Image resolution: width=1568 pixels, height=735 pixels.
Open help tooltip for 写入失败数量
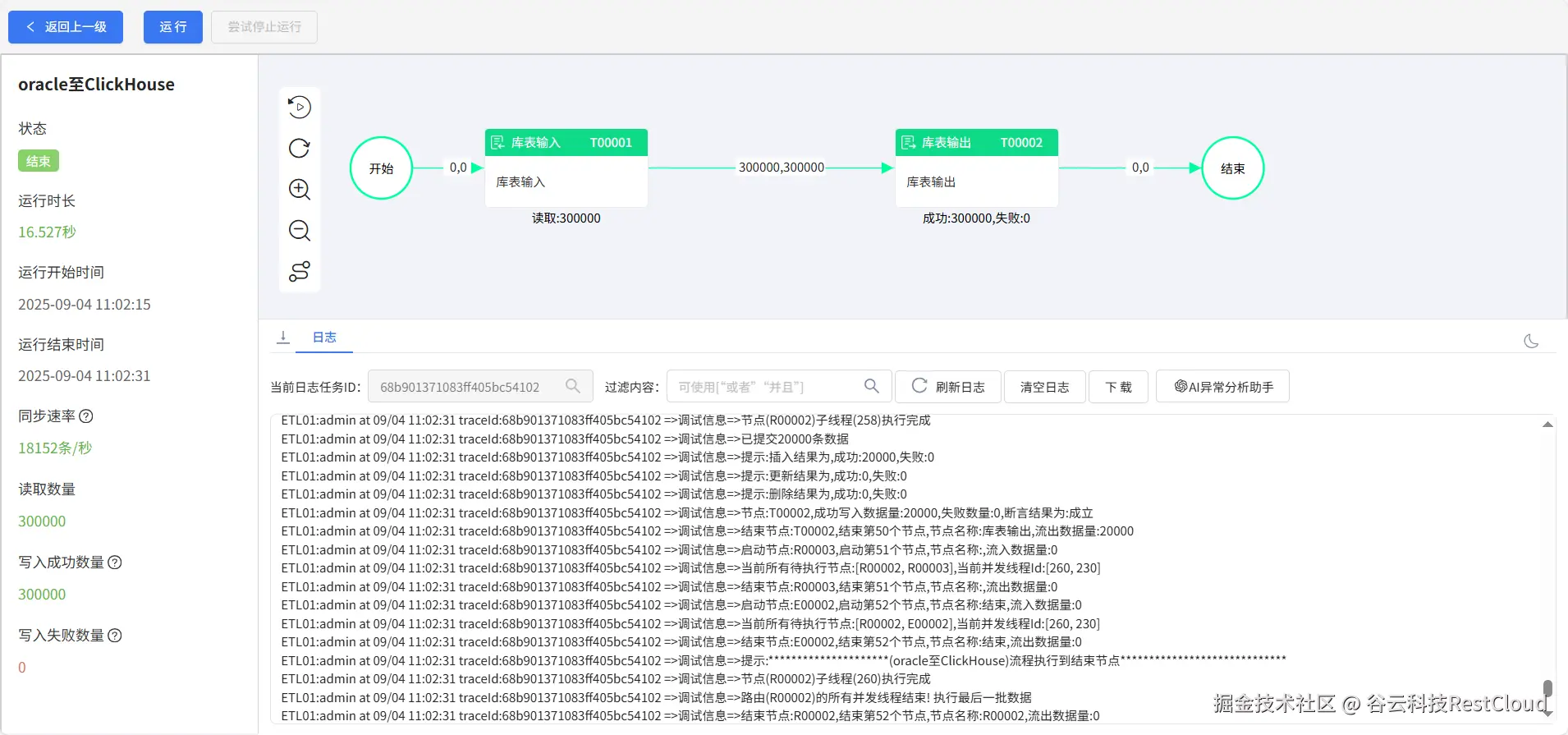coord(115,636)
